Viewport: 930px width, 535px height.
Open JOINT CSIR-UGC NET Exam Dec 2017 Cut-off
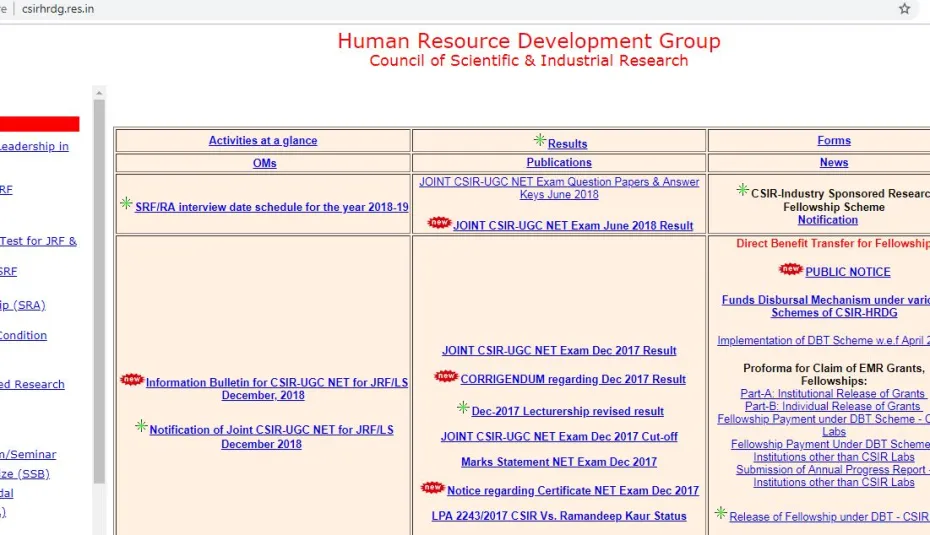(559, 437)
